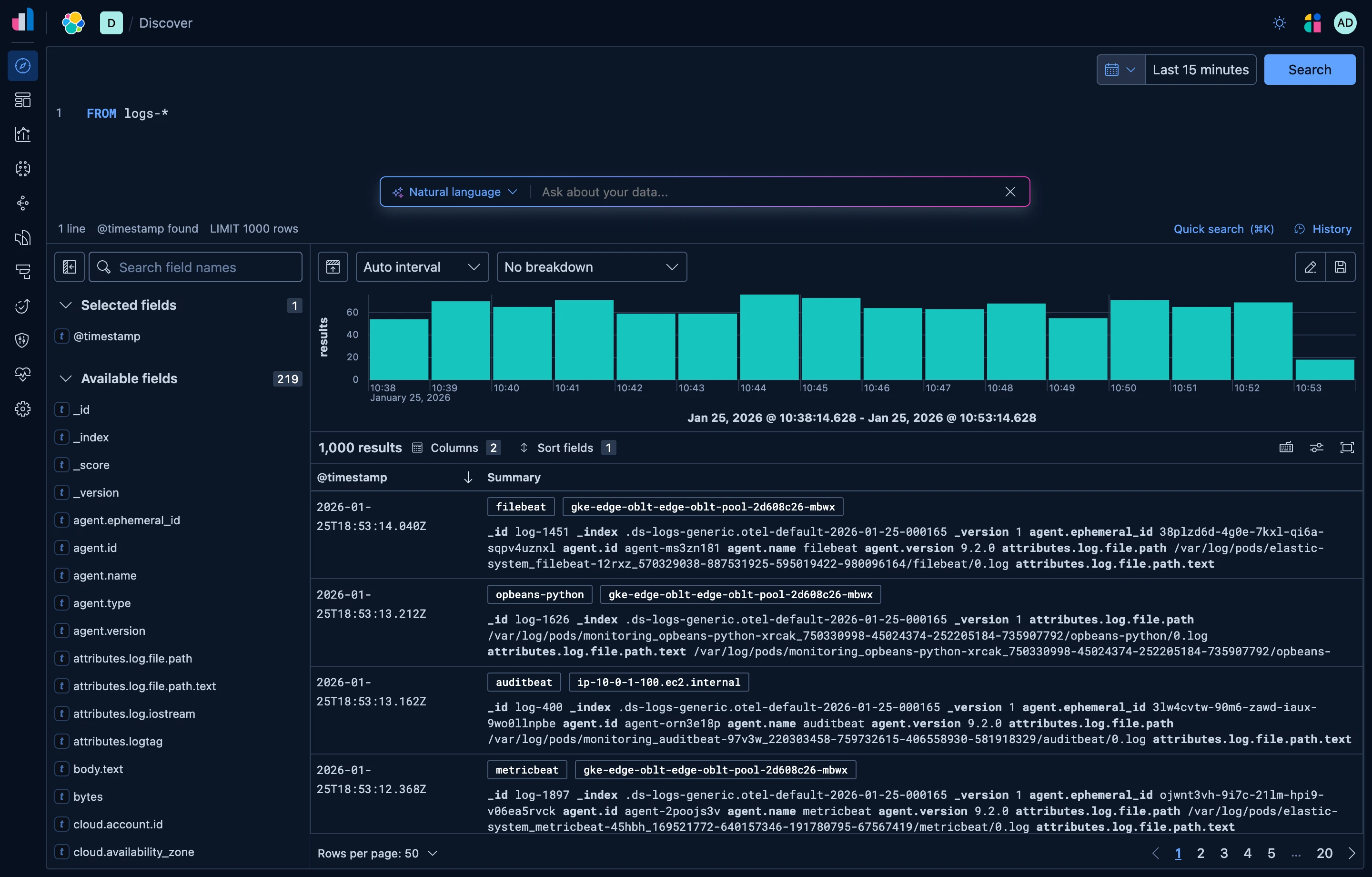Open the chart visualizations sidebar icon

coord(23,134)
